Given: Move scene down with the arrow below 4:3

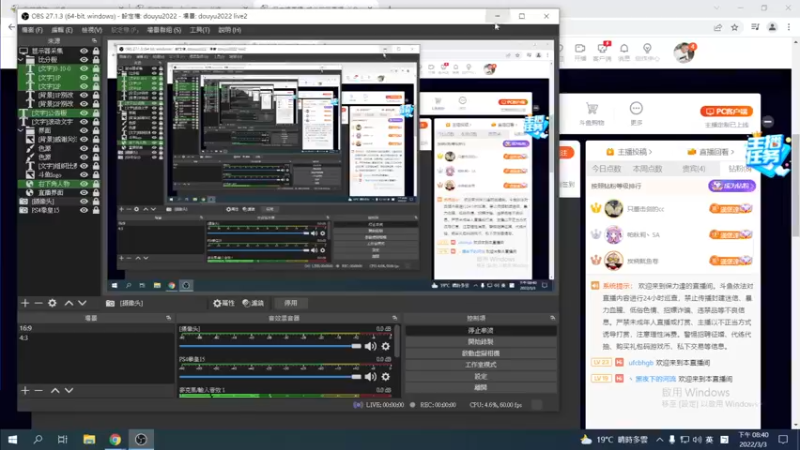Looking at the screenshot, I should click(x=69, y=390).
